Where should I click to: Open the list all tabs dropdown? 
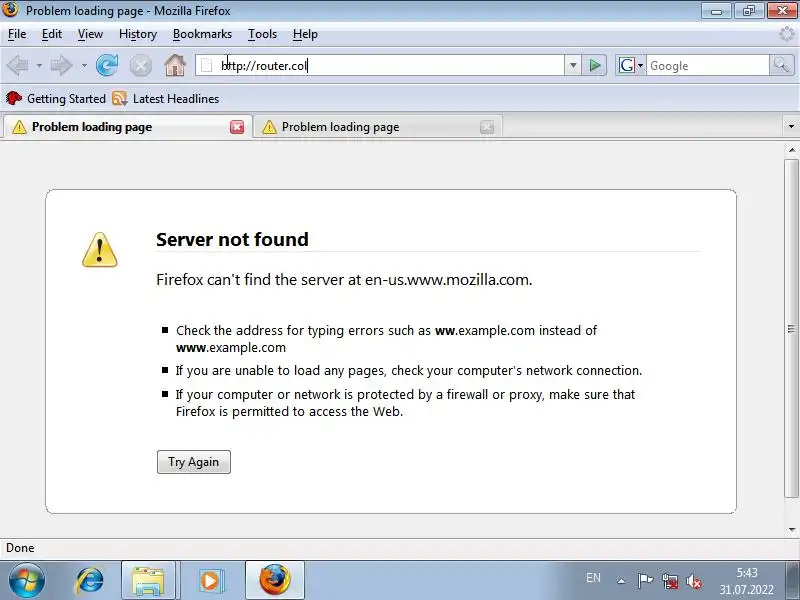pos(791,127)
